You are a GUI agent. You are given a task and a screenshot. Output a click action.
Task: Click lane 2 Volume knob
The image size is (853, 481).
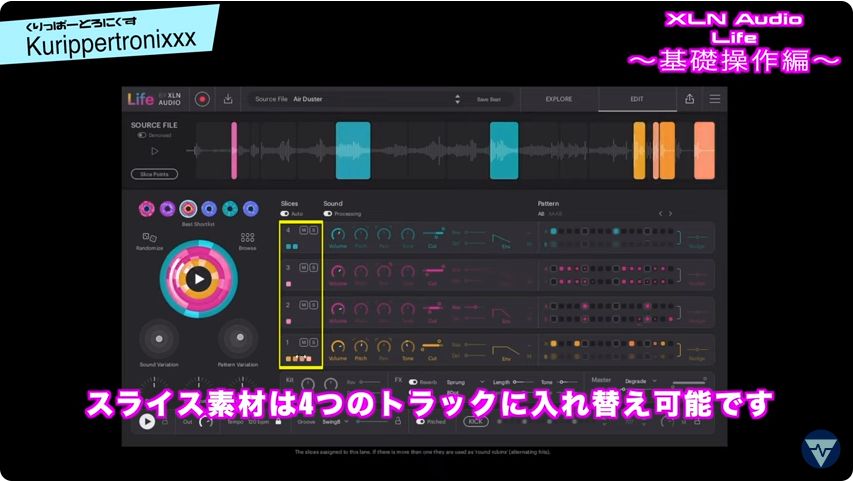(338, 309)
